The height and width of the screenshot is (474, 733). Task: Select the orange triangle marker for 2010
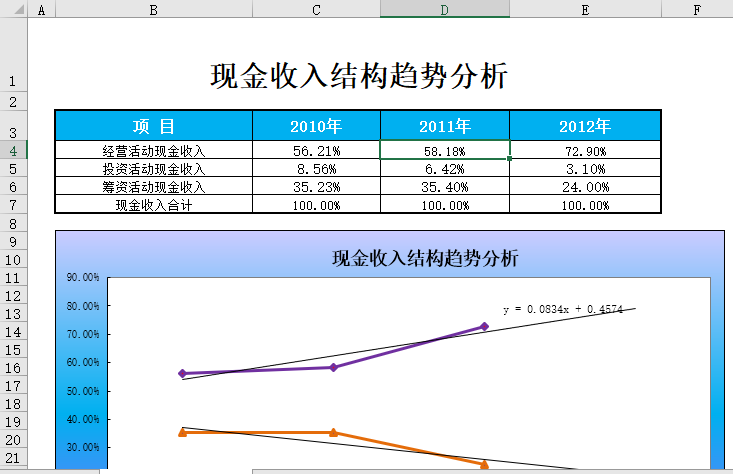[182, 432]
